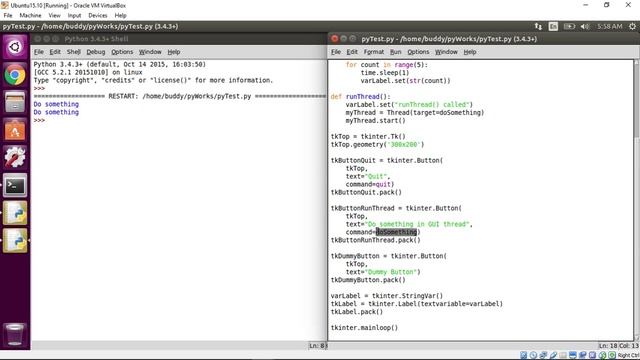Image resolution: width=640 pixels, height=360 pixels.
Task: Open the Ubuntu Dash launcher icon
Action: coord(15,47)
